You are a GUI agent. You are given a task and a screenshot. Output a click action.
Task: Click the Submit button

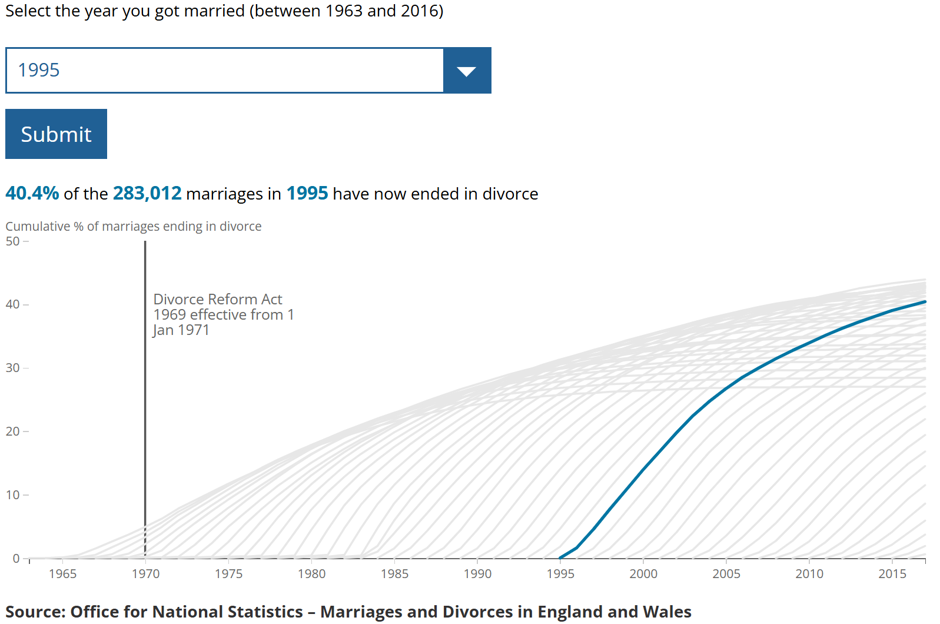[56, 134]
